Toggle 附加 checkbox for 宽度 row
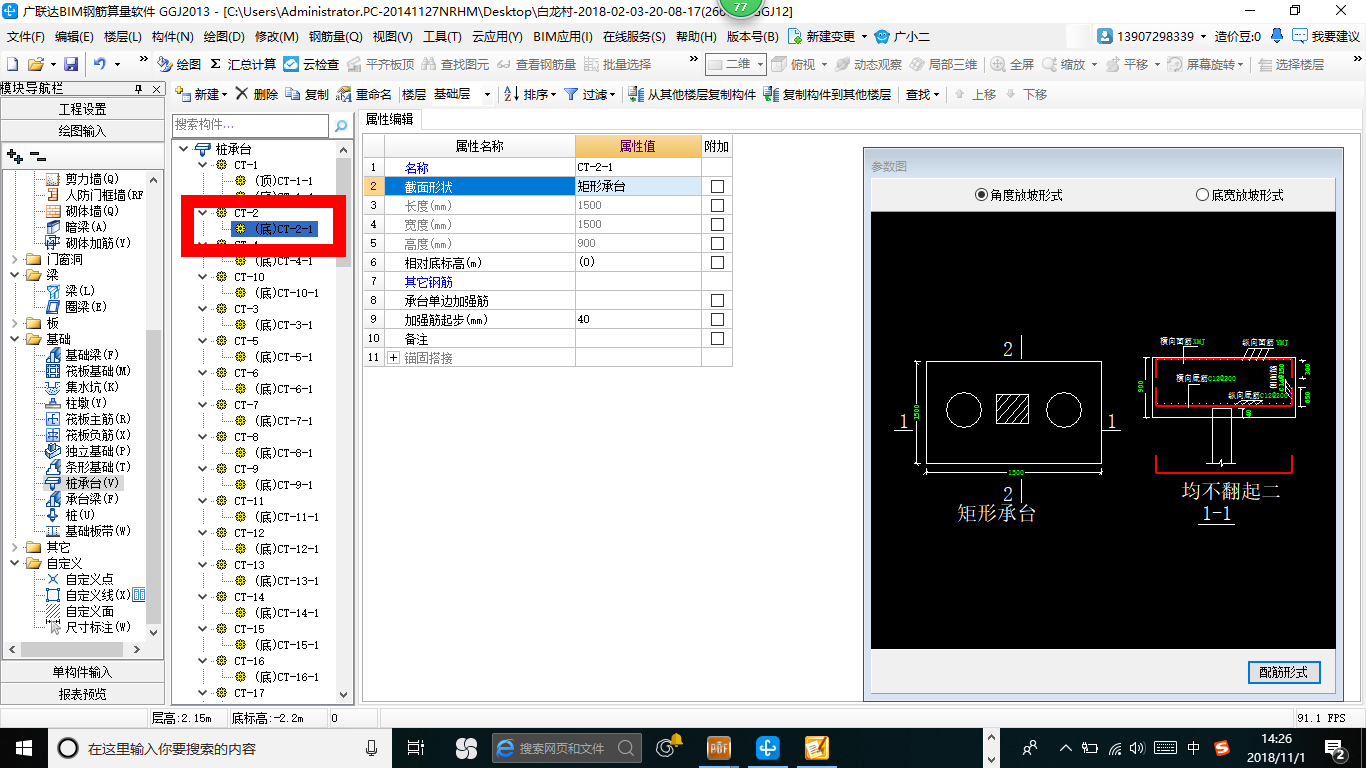 coord(717,224)
